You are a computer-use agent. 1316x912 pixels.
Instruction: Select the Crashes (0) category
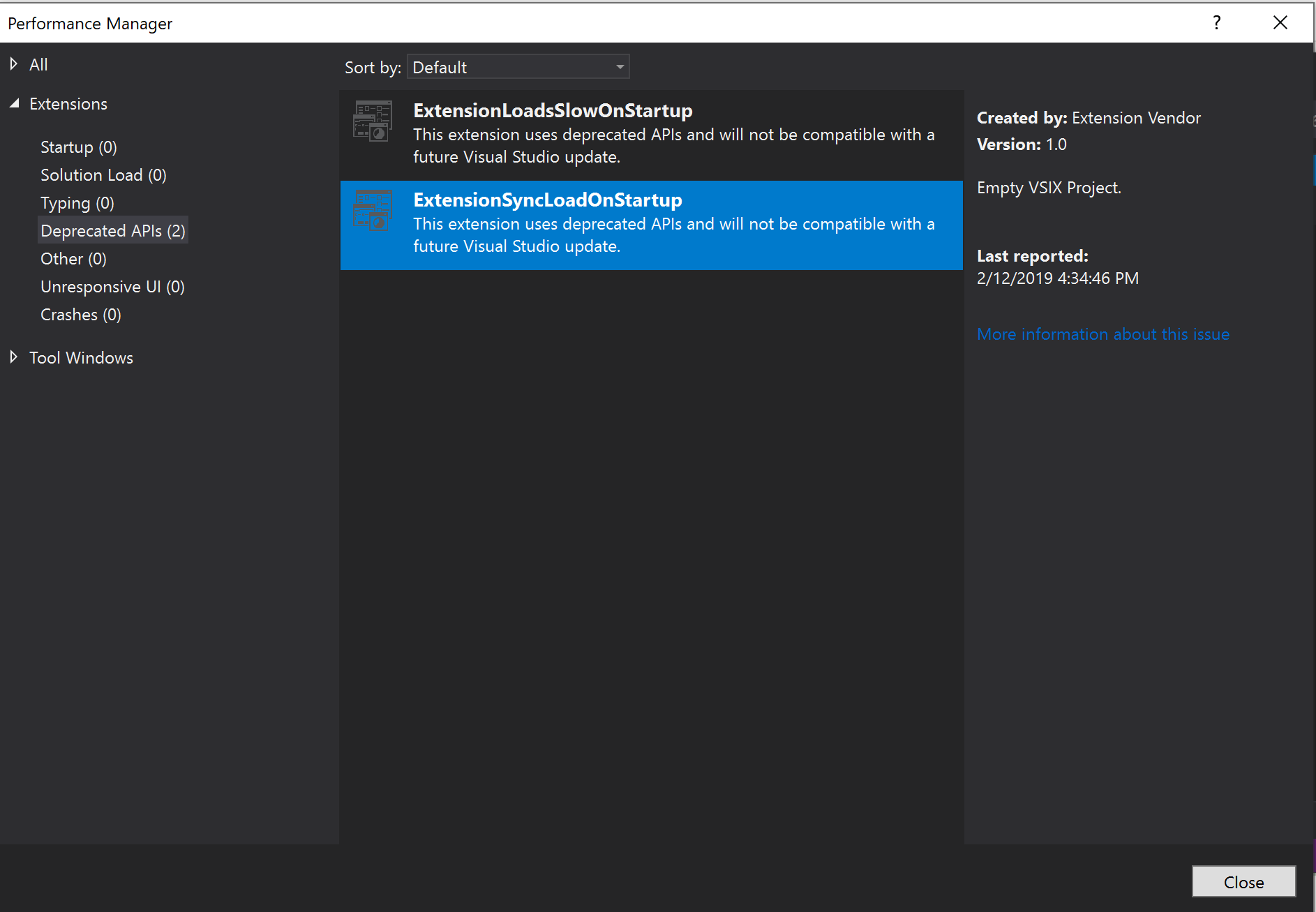[81, 315]
